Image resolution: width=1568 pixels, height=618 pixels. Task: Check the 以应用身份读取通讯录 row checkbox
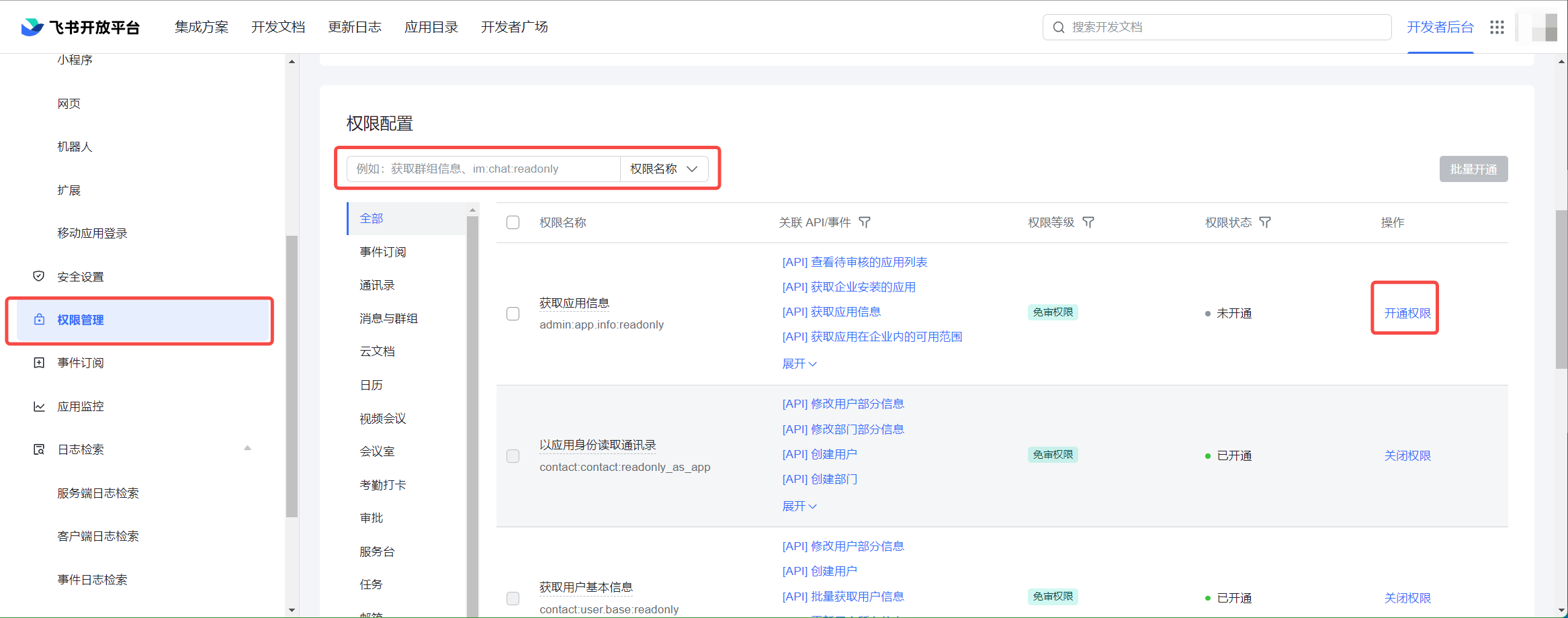coord(513,456)
